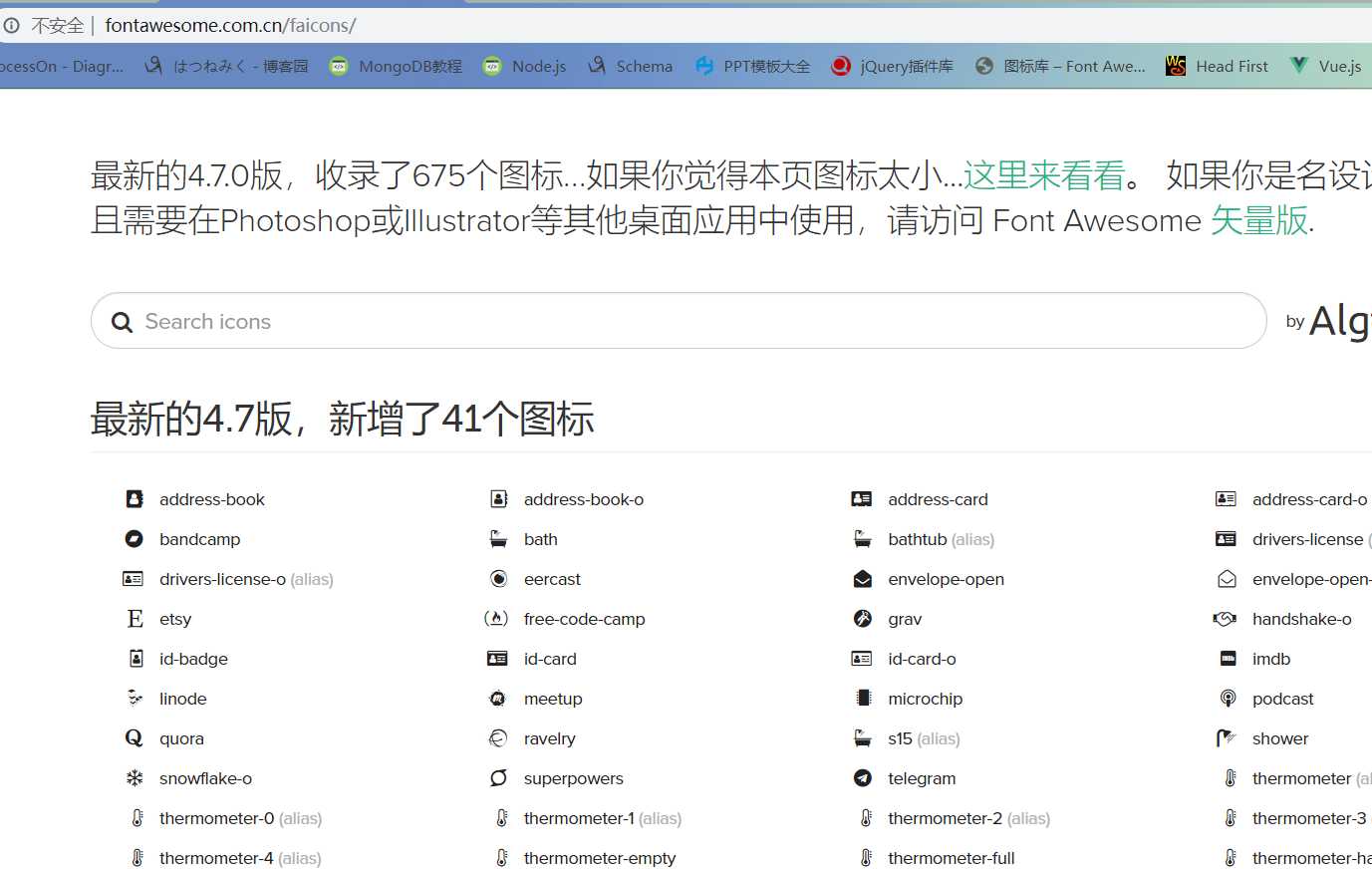
Task: Click the eercast icon
Action: (498, 579)
